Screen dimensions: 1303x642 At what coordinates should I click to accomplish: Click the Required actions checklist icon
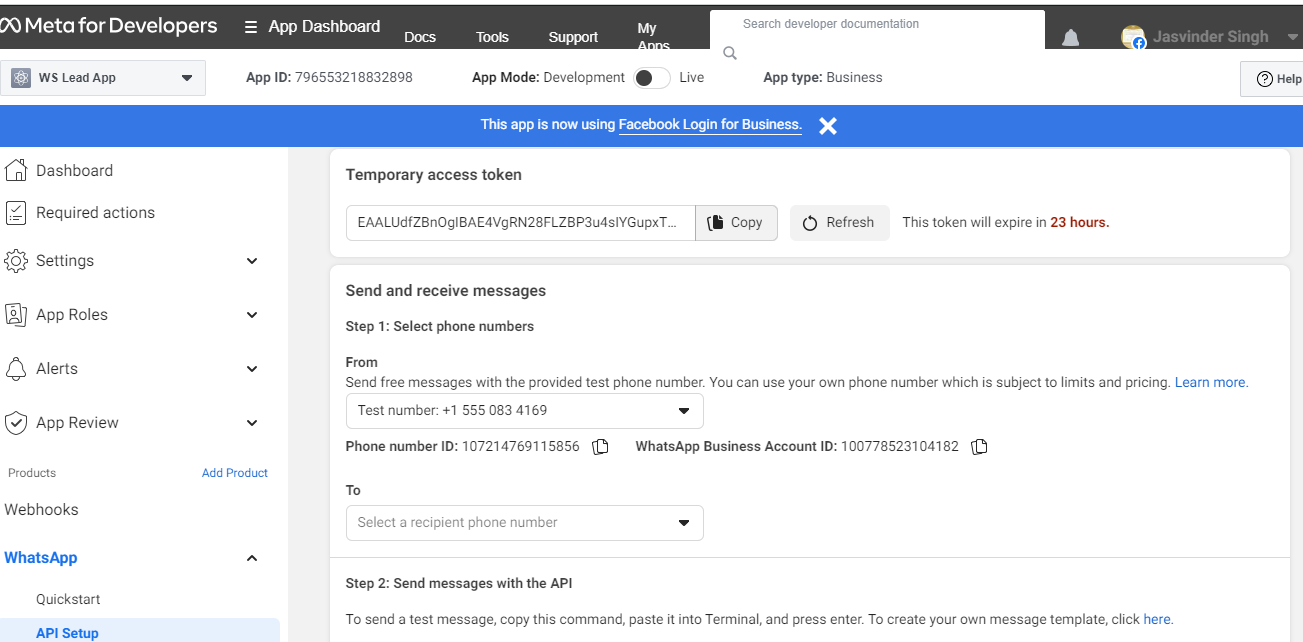point(16,212)
